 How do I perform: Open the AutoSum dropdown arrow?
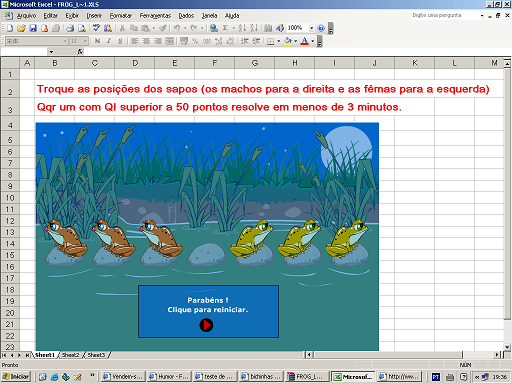coord(233,28)
